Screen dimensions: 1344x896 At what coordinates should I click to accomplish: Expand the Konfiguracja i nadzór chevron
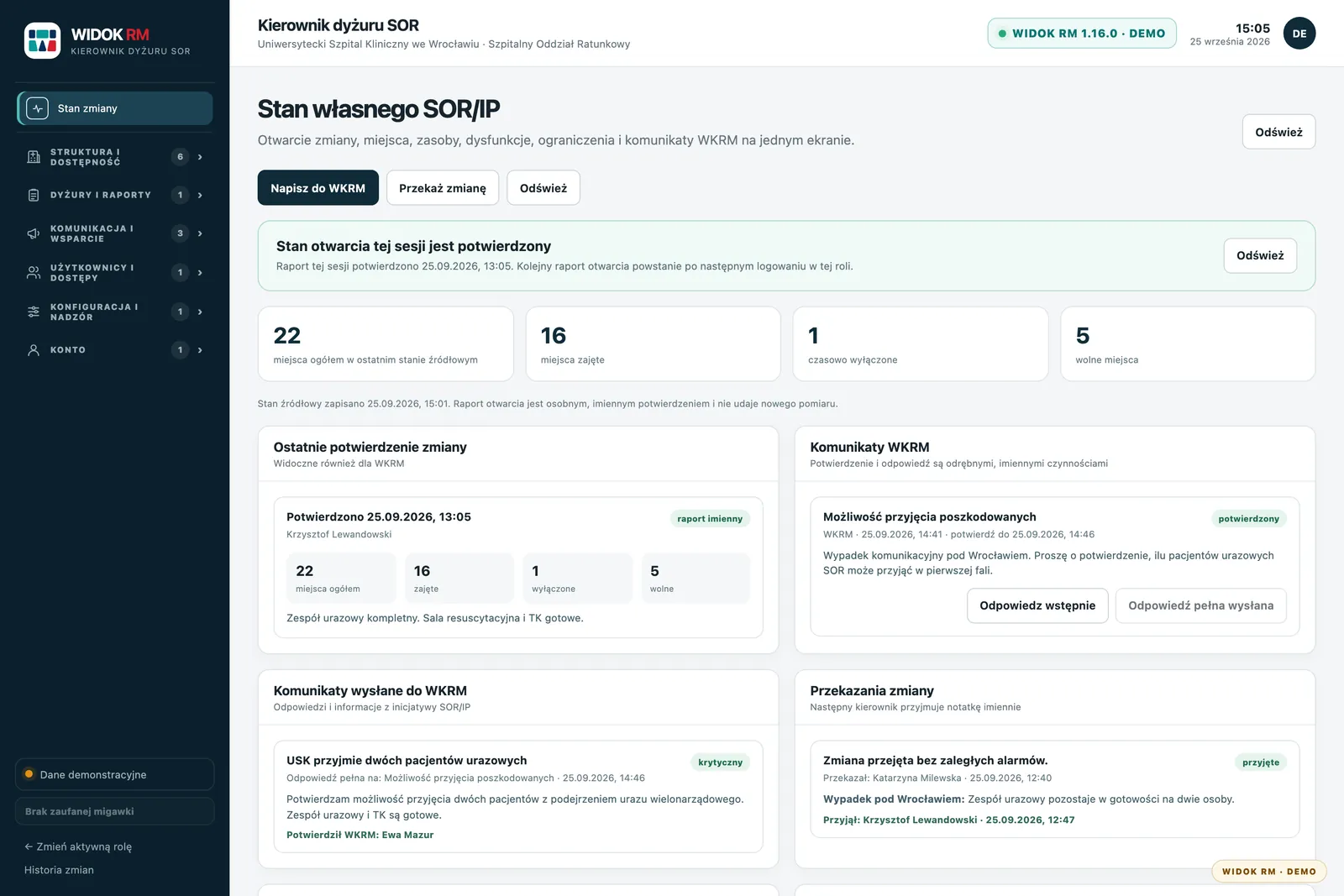click(200, 312)
